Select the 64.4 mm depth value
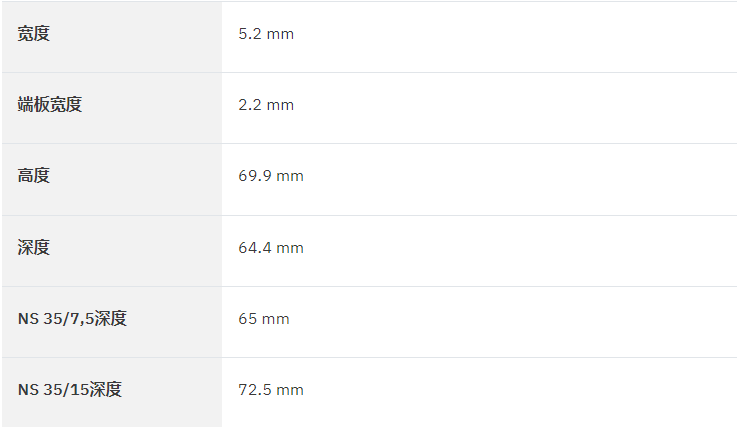Screen dimensions: 747x427 pyautogui.click(x=271, y=248)
